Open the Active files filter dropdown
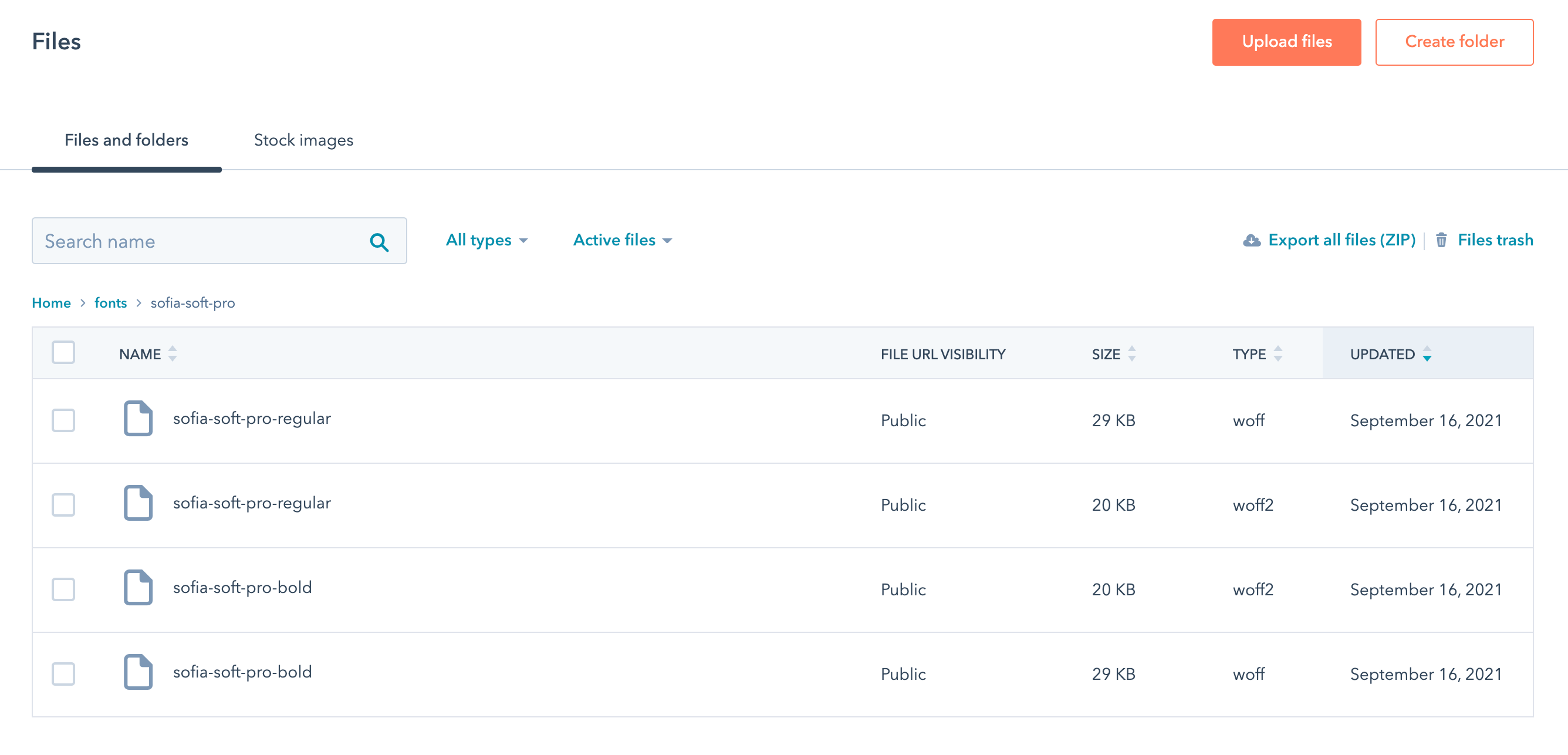Image resolution: width=1568 pixels, height=755 pixels. (622, 241)
